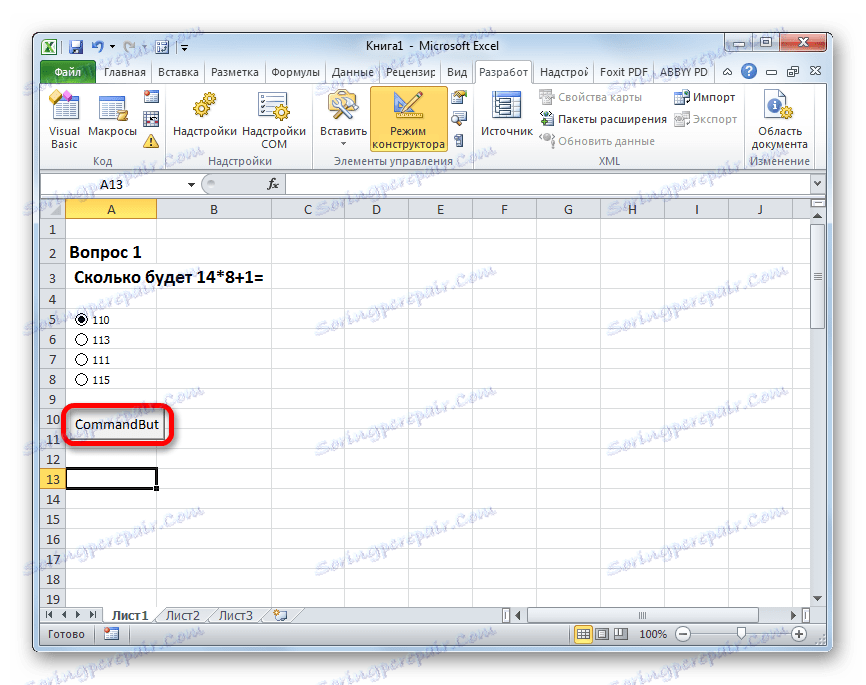This screenshot has width=866, height=685.
Task: Click the Undo arrow icon
Action: 98,47
